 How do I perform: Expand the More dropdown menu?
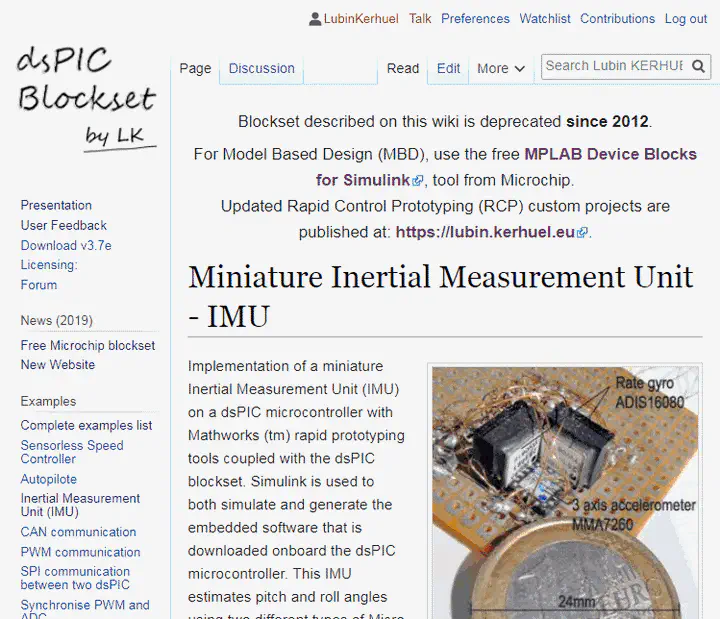point(500,68)
